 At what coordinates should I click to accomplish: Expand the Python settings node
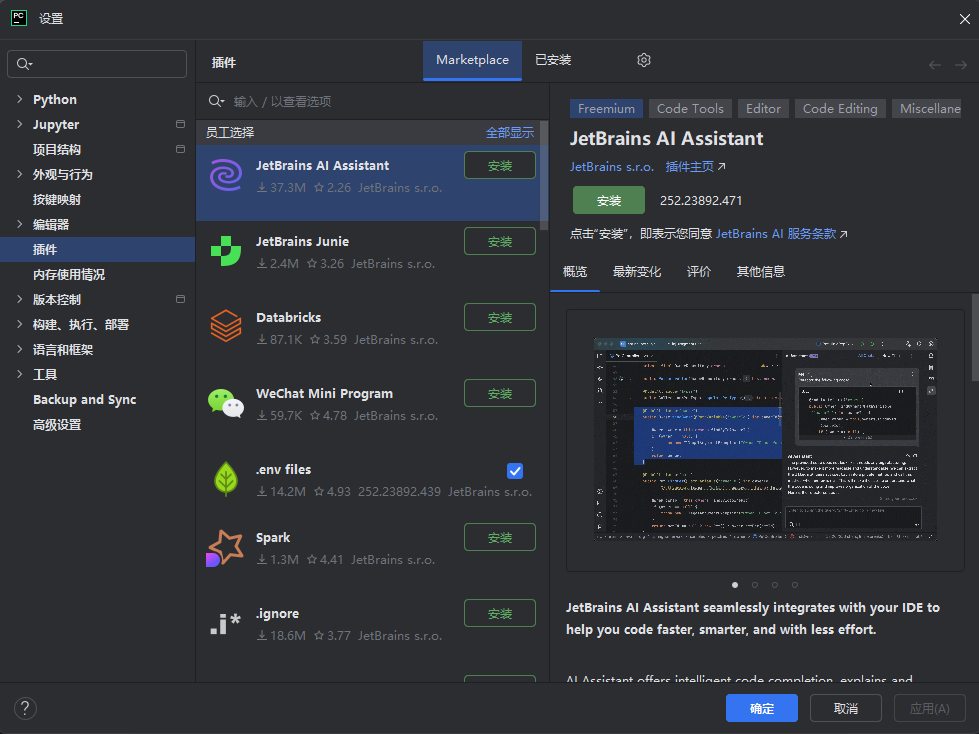pyautogui.click(x=19, y=99)
